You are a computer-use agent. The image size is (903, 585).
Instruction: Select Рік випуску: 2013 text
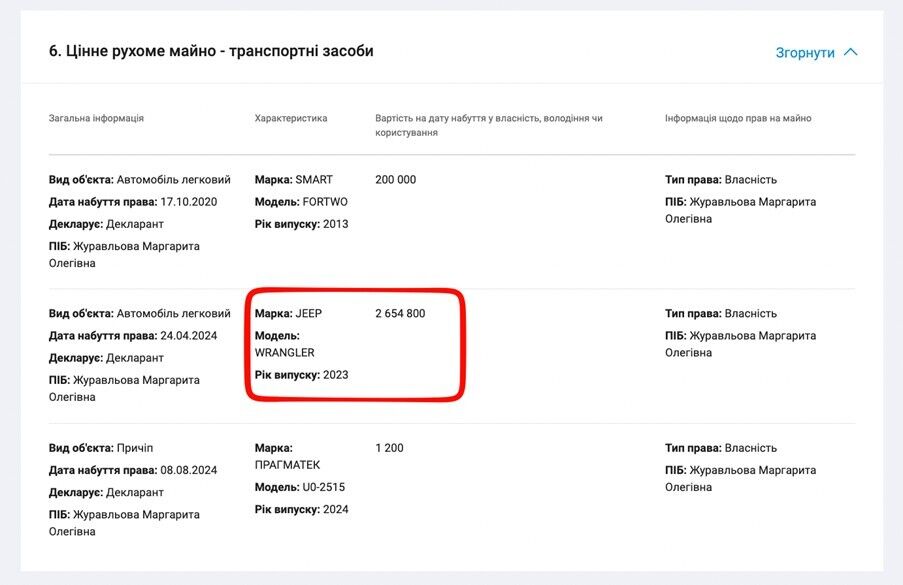coord(301,224)
